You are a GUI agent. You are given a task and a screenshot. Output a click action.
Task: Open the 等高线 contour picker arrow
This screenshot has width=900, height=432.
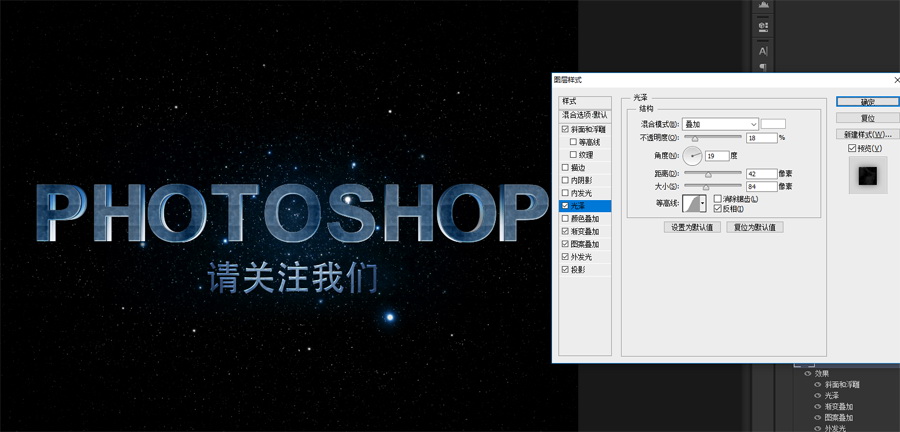(703, 203)
